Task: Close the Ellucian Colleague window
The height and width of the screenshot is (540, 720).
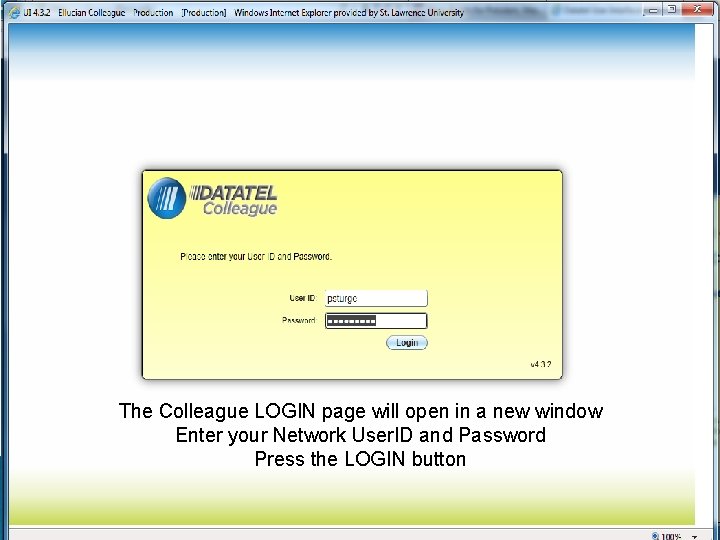Action: 697,9
